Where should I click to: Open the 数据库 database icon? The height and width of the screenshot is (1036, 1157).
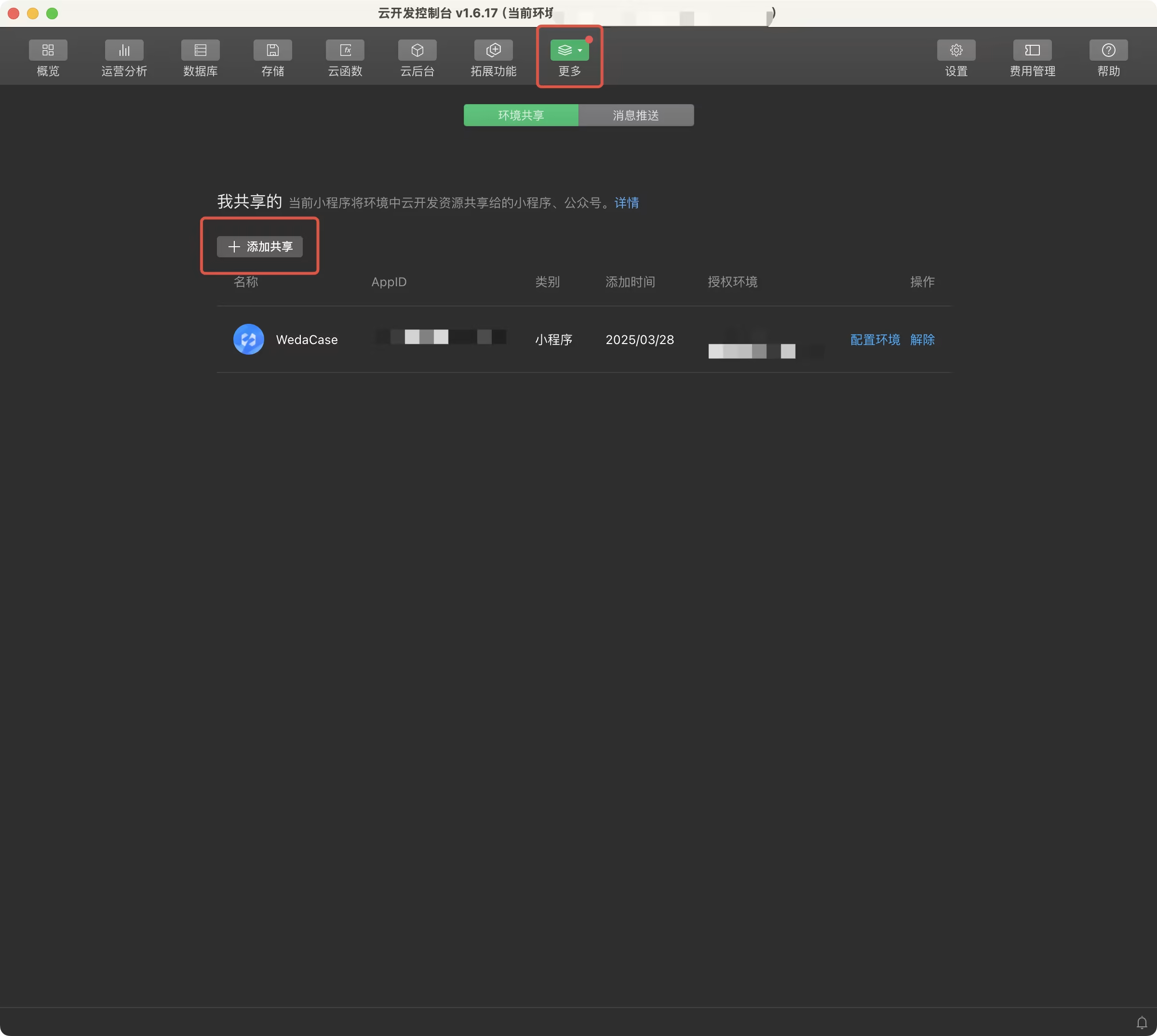coord(201,50)
